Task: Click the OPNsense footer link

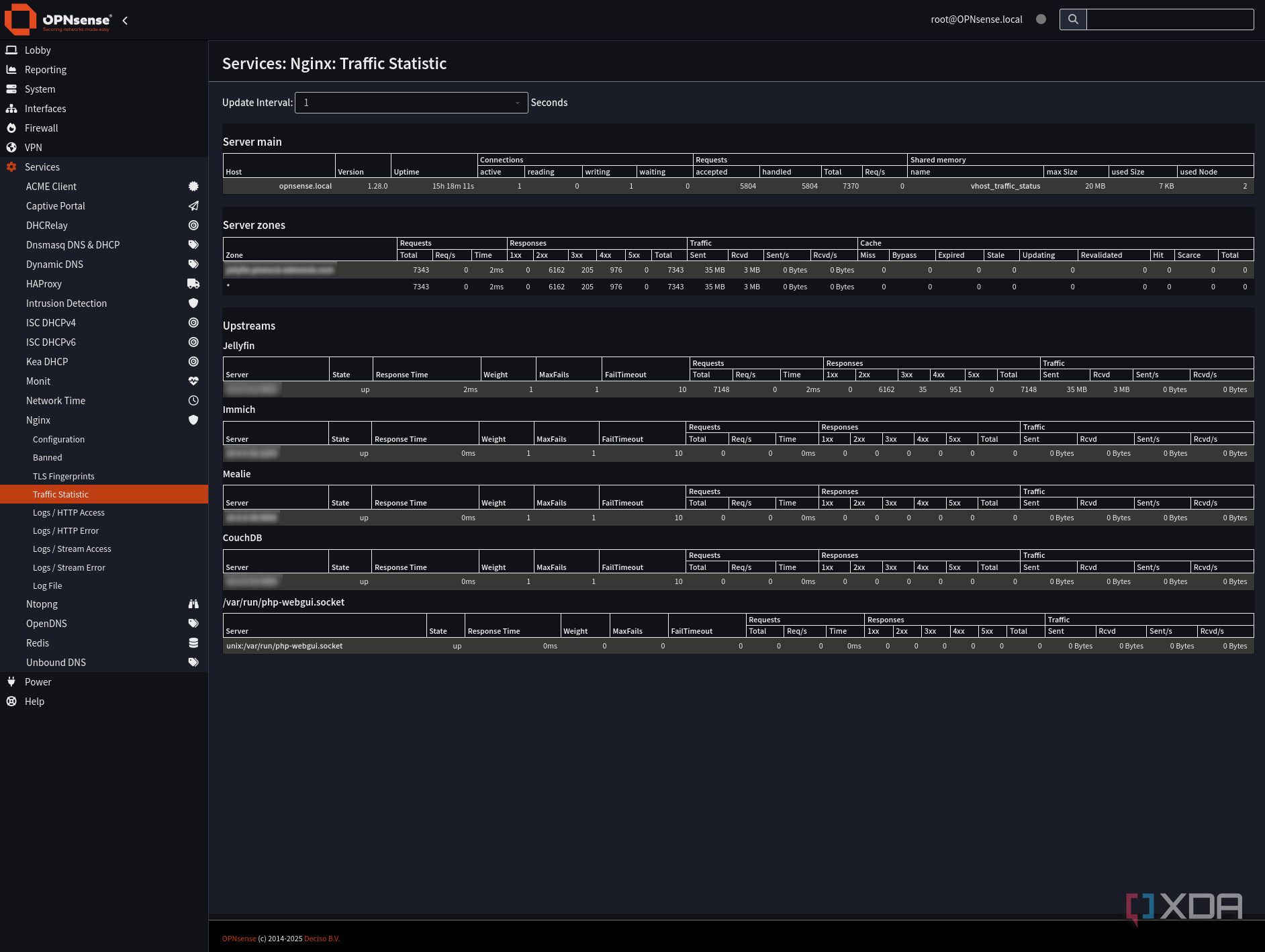Action: [x=239, y=939]
